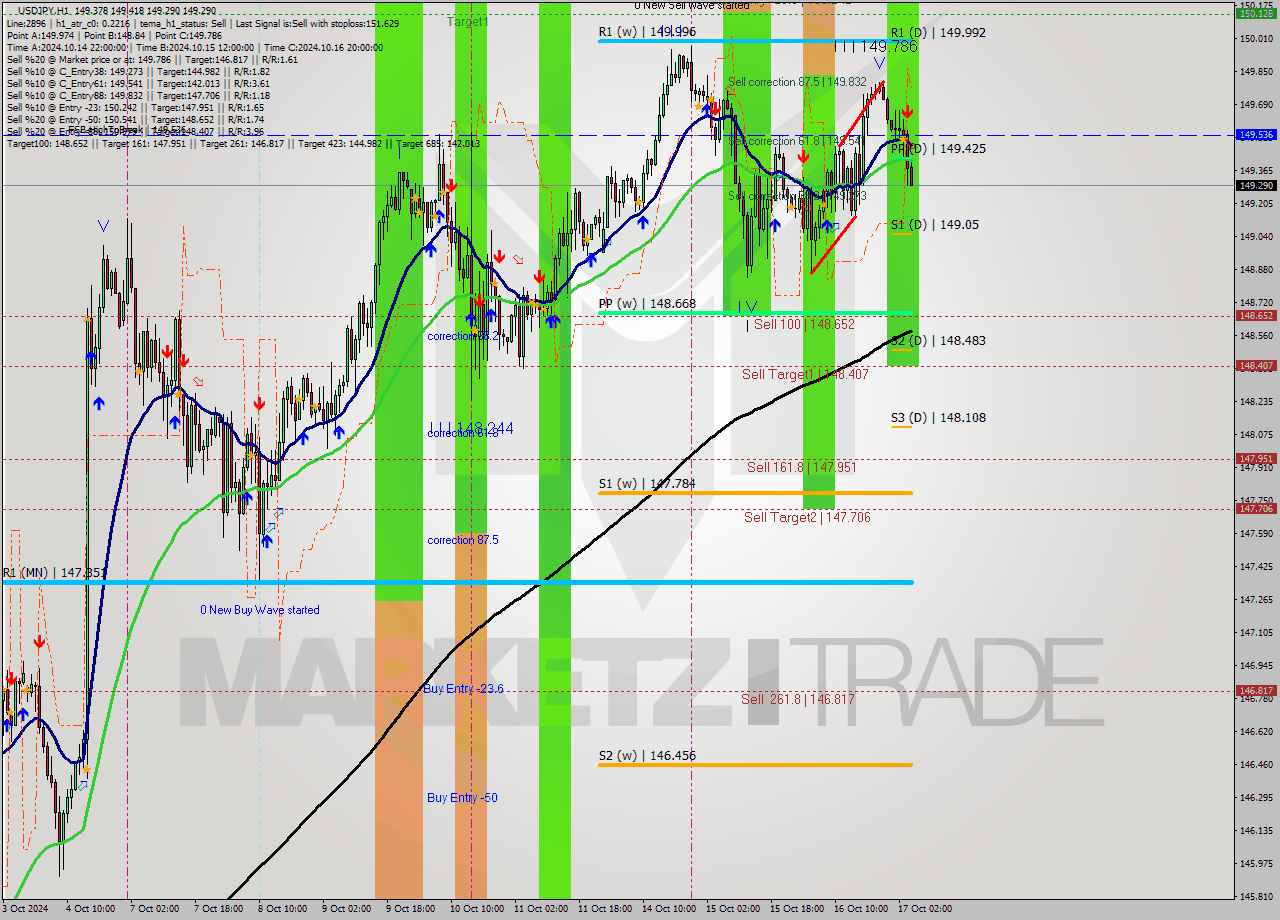Select the 14 Oct 10:00 time axis label
The image size is (1280, 920).
(669, 909)
